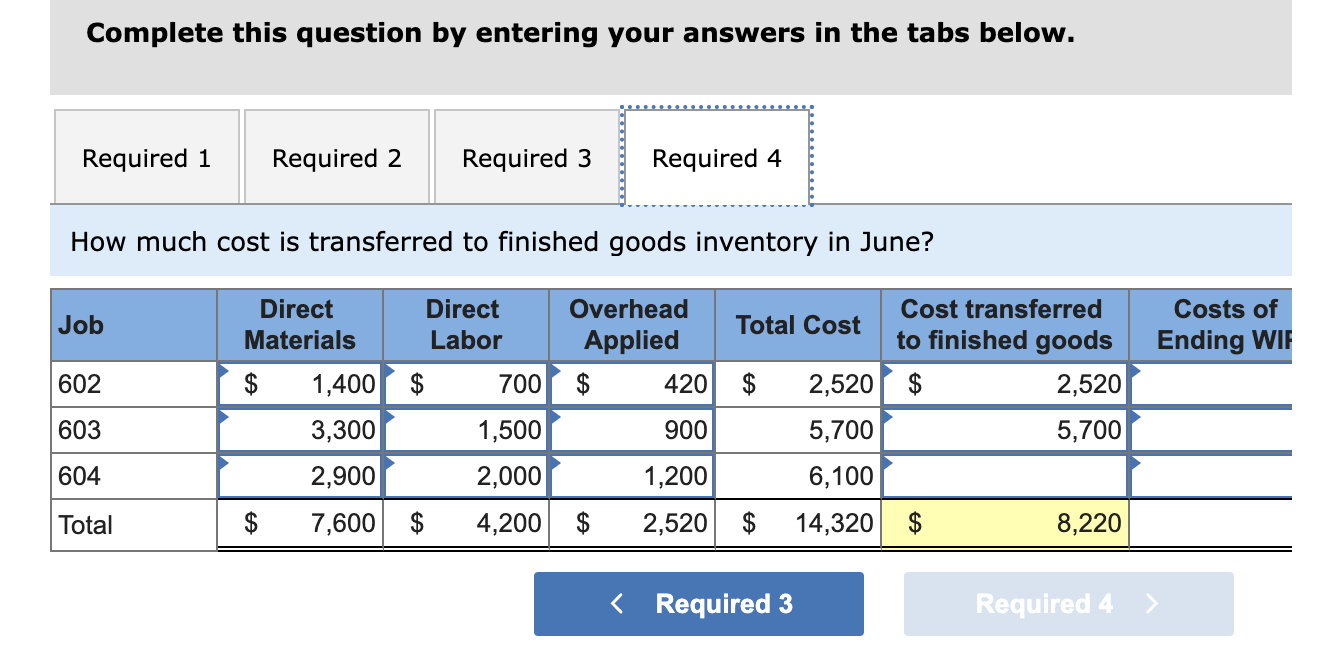The width and height of the screenshot is (1320, 654).
Task: Select Job 604 Costs of Ending WIP cell
Action: click(1211, 476)
